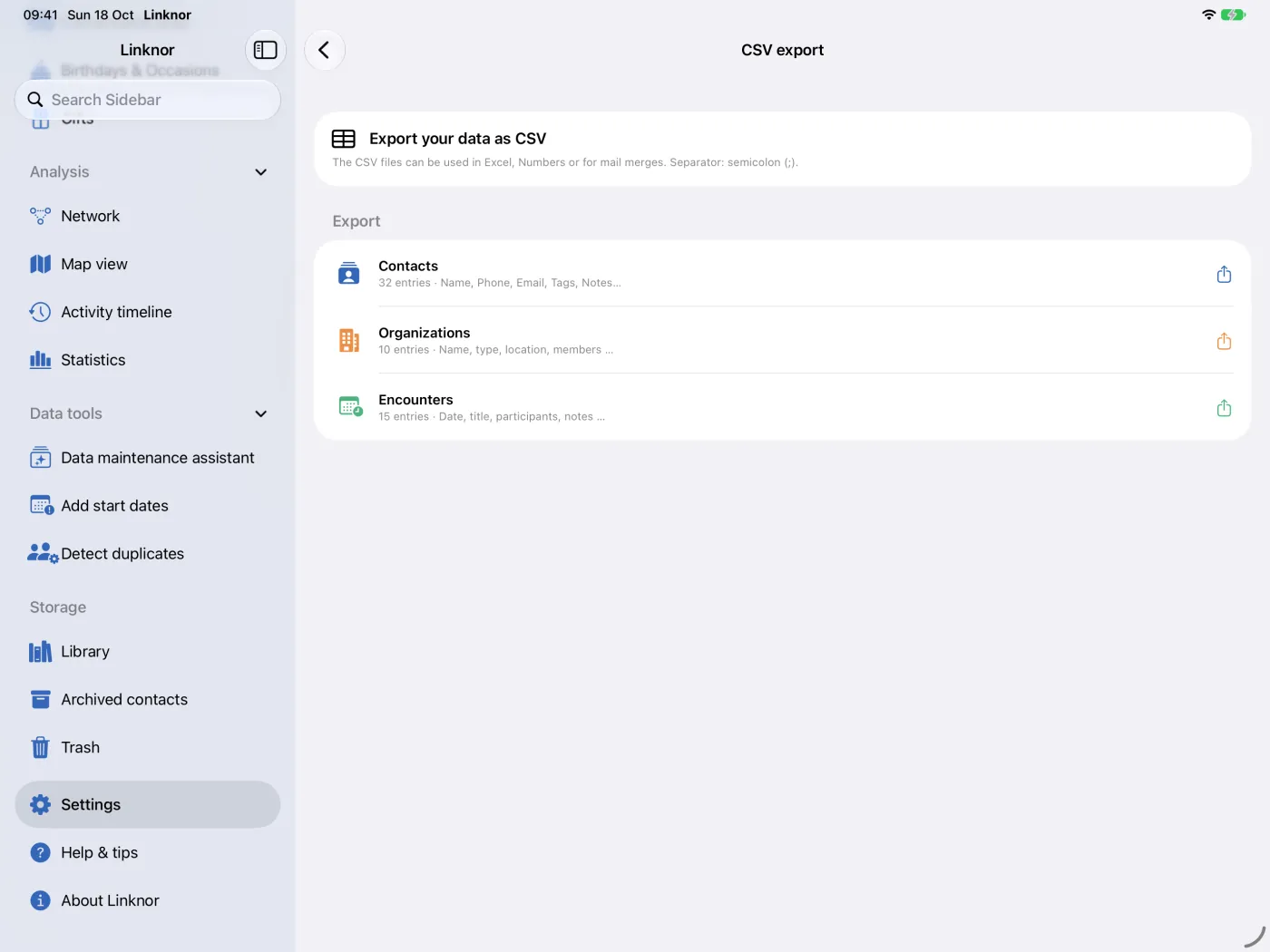Viewport: 1270px width, 952px height.
Task: Collapse the Data tools section chevron
Action: [x=261, y=414]
